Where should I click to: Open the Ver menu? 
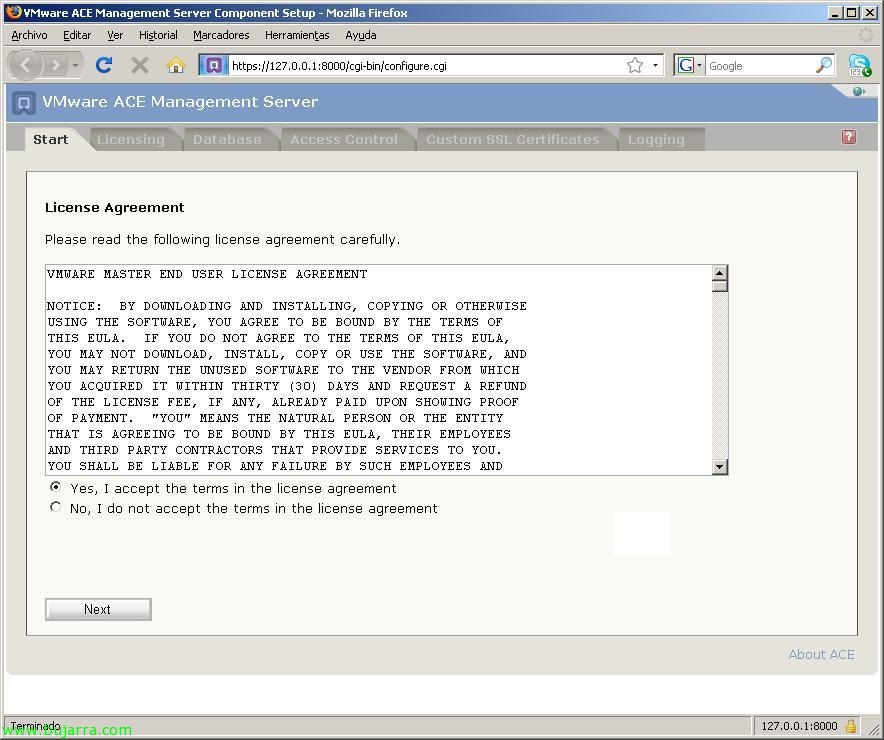coord(115,35)
